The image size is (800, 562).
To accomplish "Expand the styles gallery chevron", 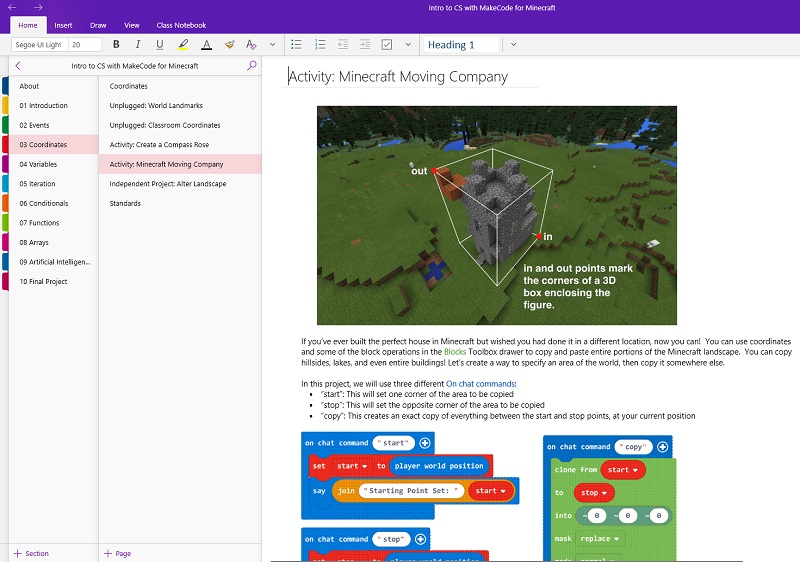I will [513, 45].
